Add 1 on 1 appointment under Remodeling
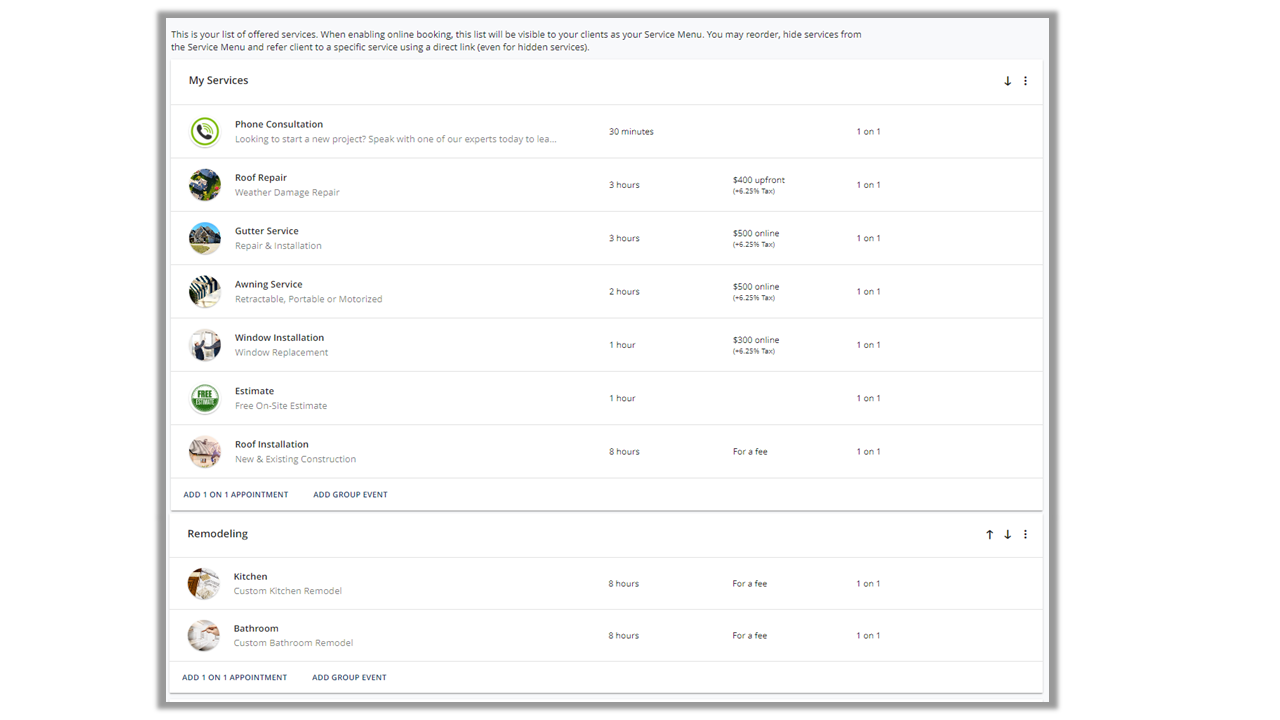 tap(234, 678)
